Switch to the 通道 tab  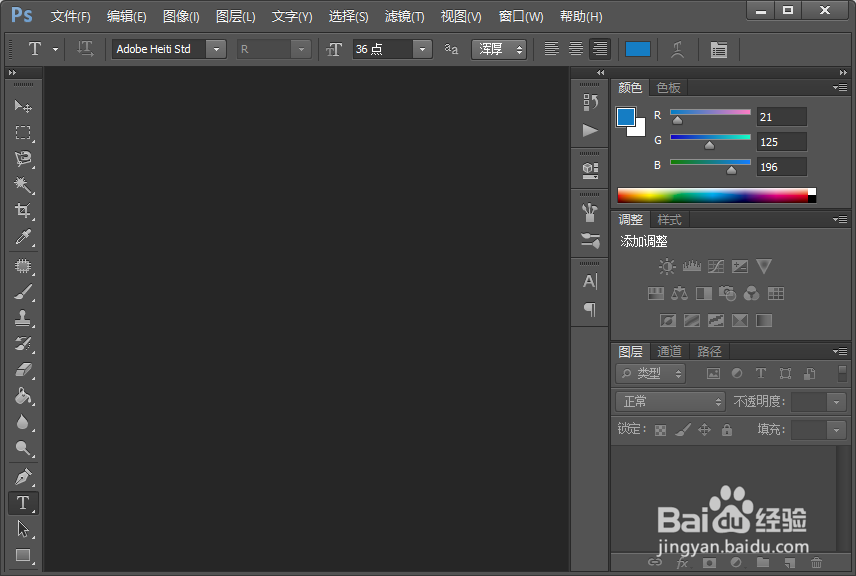tap(669, 352)
